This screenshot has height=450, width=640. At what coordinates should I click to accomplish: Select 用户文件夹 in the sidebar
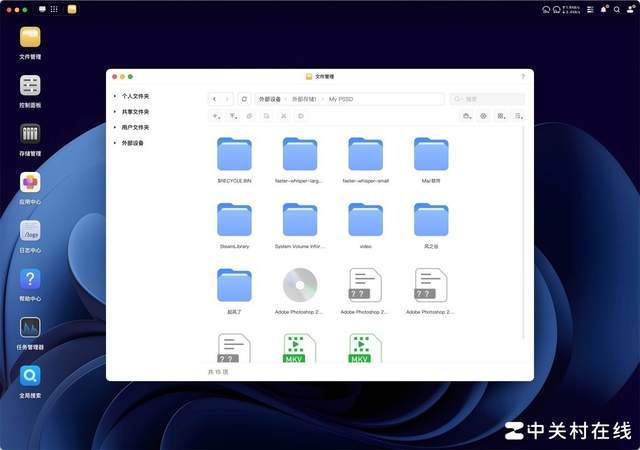136,127
